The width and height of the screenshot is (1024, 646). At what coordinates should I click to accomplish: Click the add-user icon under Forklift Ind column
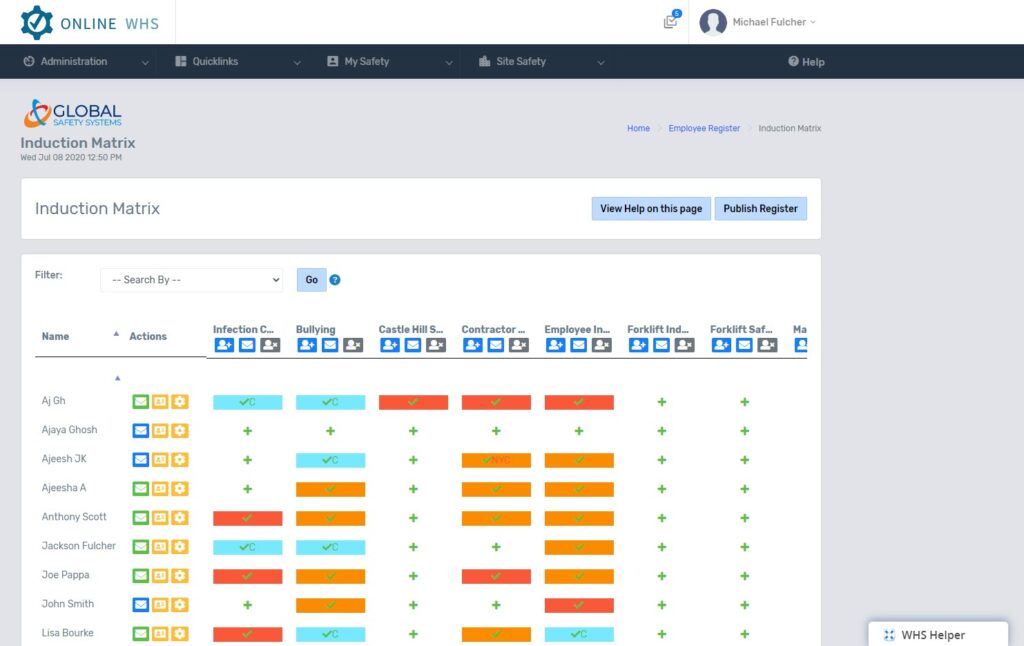click(638, 345)
